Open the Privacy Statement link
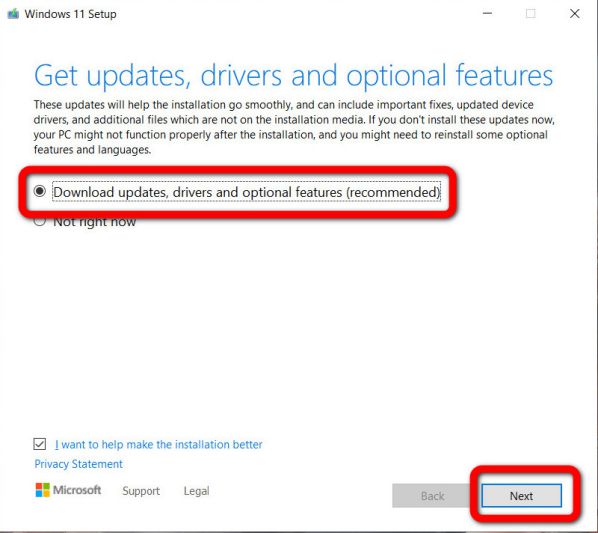The width and height of the screenshot is (598, 533). pos(79,464)
